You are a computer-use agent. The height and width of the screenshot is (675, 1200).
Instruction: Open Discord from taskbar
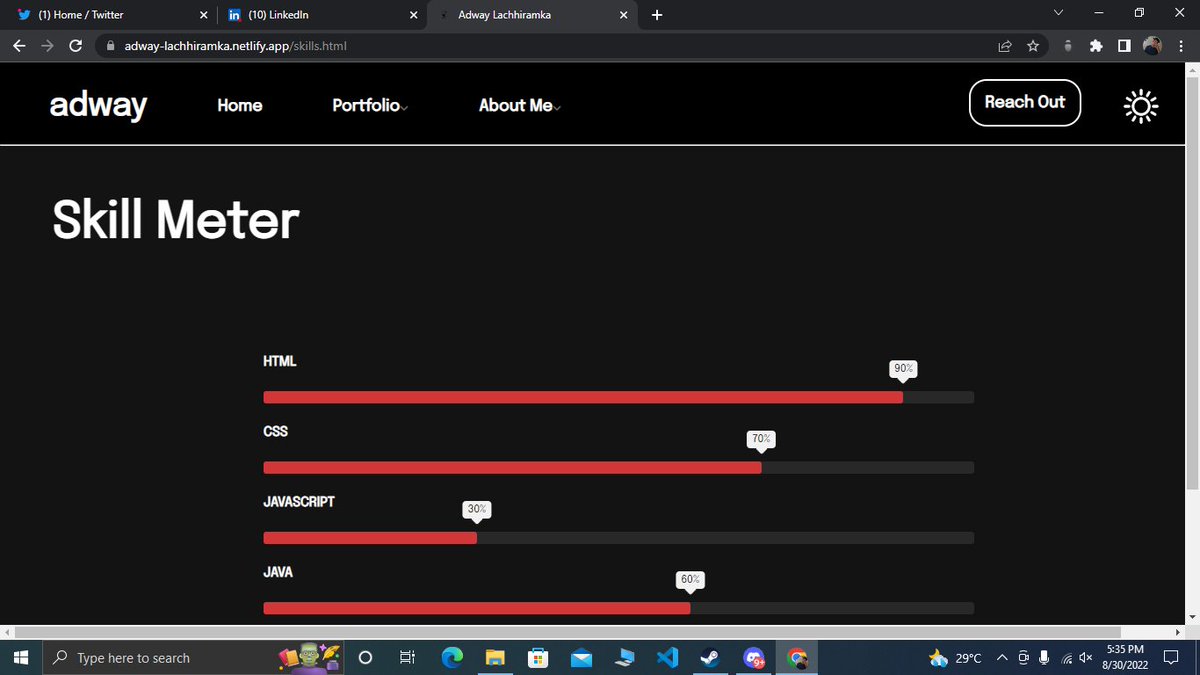pos(754,657)
